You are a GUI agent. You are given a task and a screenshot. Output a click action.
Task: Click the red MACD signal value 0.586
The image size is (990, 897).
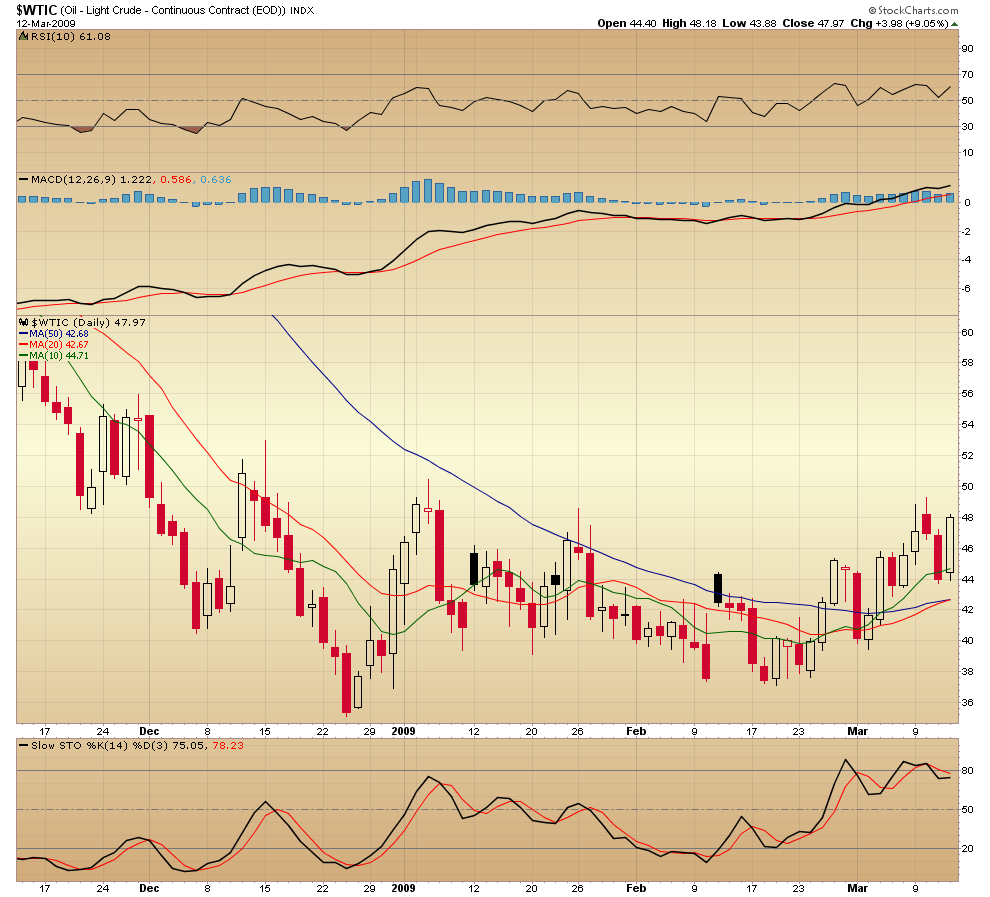click(x=176, y=180)
